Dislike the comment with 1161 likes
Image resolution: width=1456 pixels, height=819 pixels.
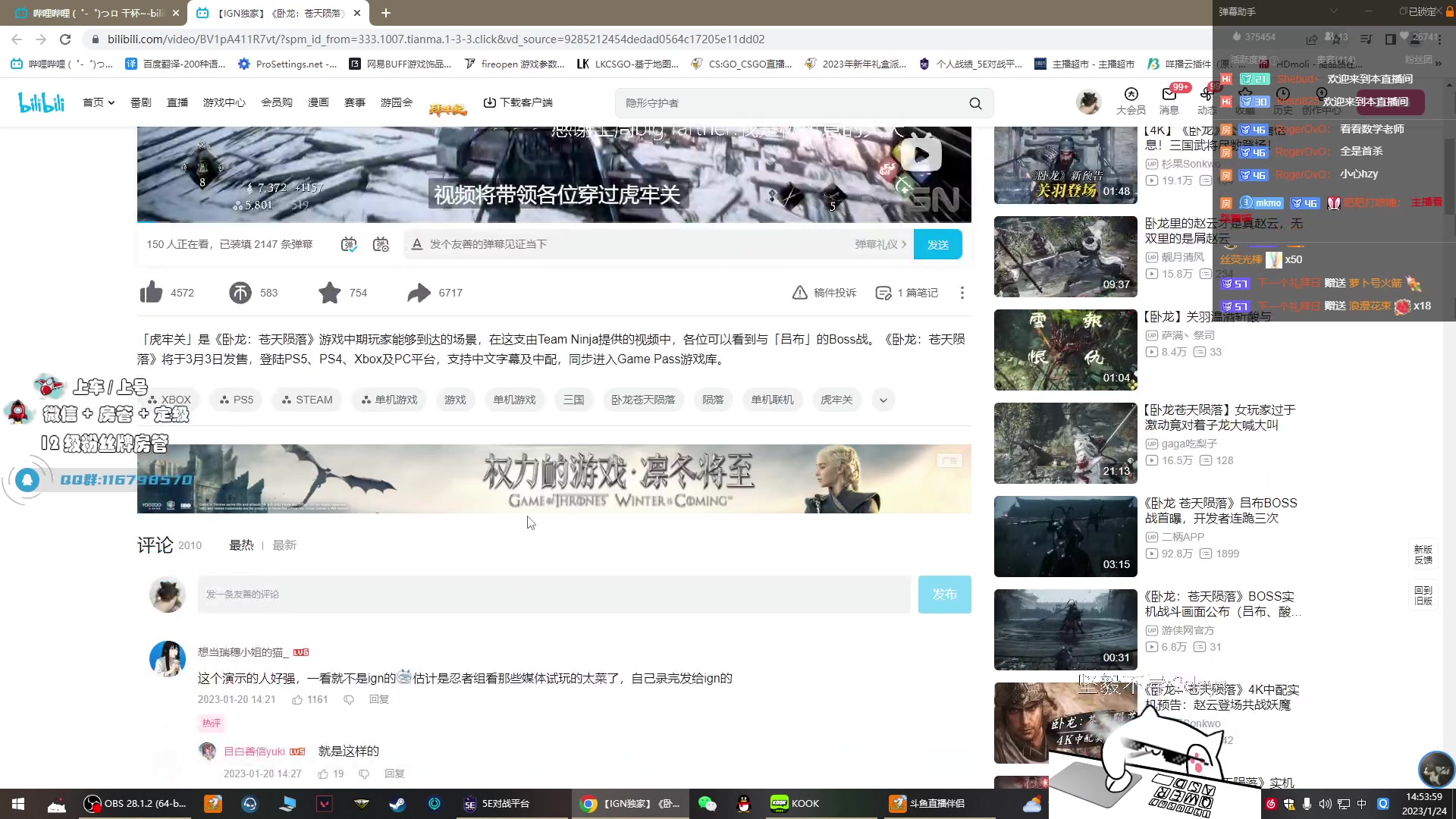click(349, 700)
